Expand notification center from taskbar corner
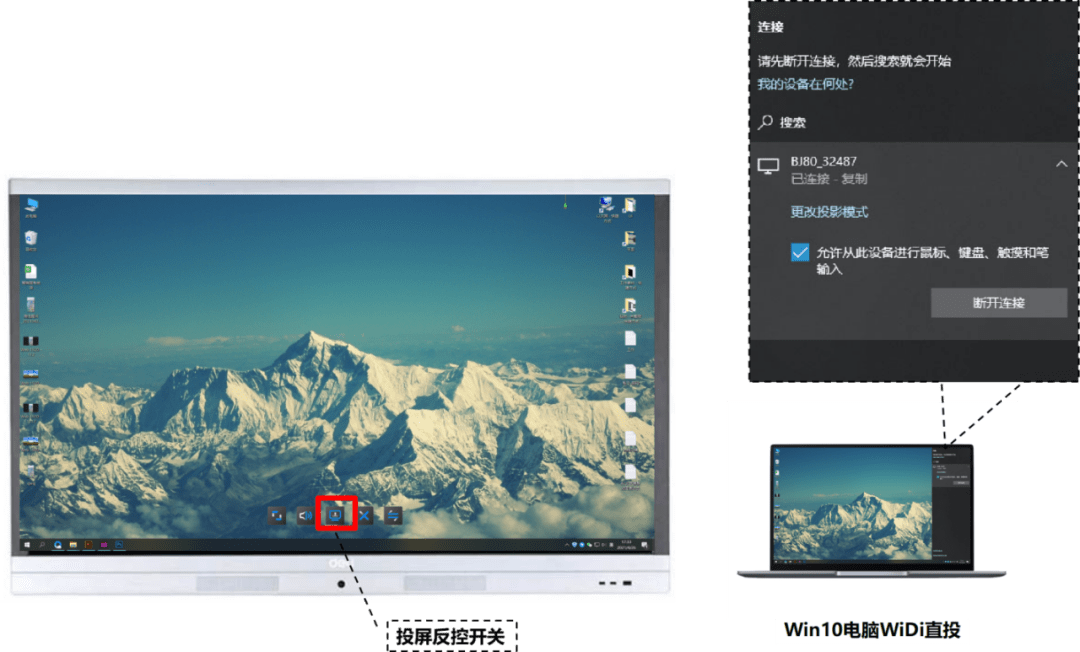This screenshot has height=652, width=1080. [x=645, y=545]
